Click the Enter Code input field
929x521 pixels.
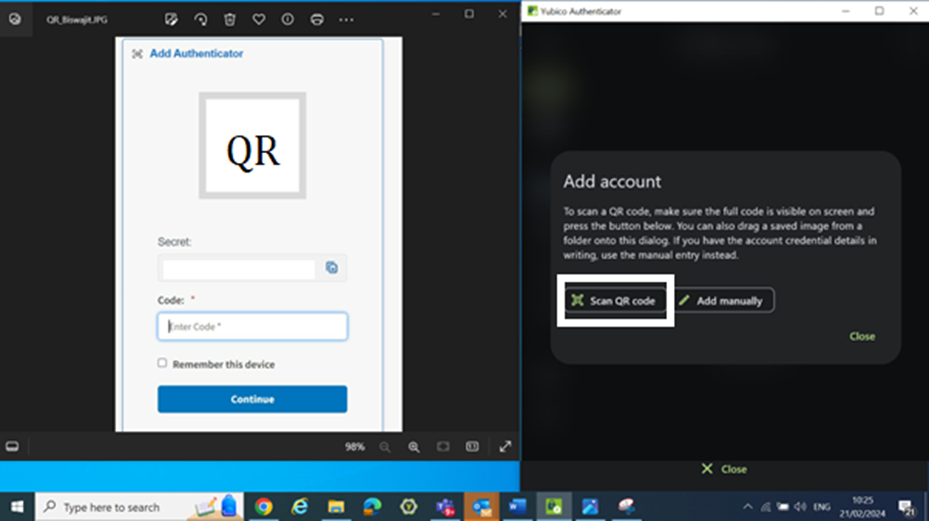(x=252, y=327)
